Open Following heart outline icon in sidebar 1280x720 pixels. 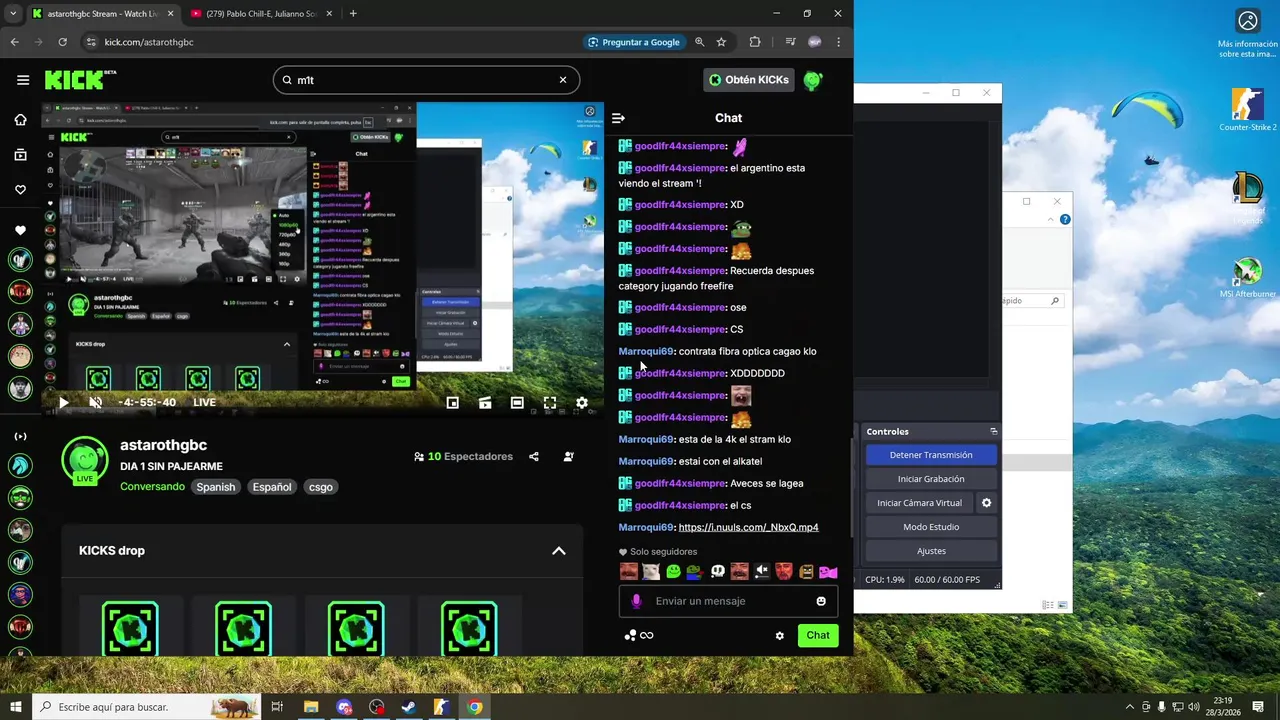pos(20,190)
